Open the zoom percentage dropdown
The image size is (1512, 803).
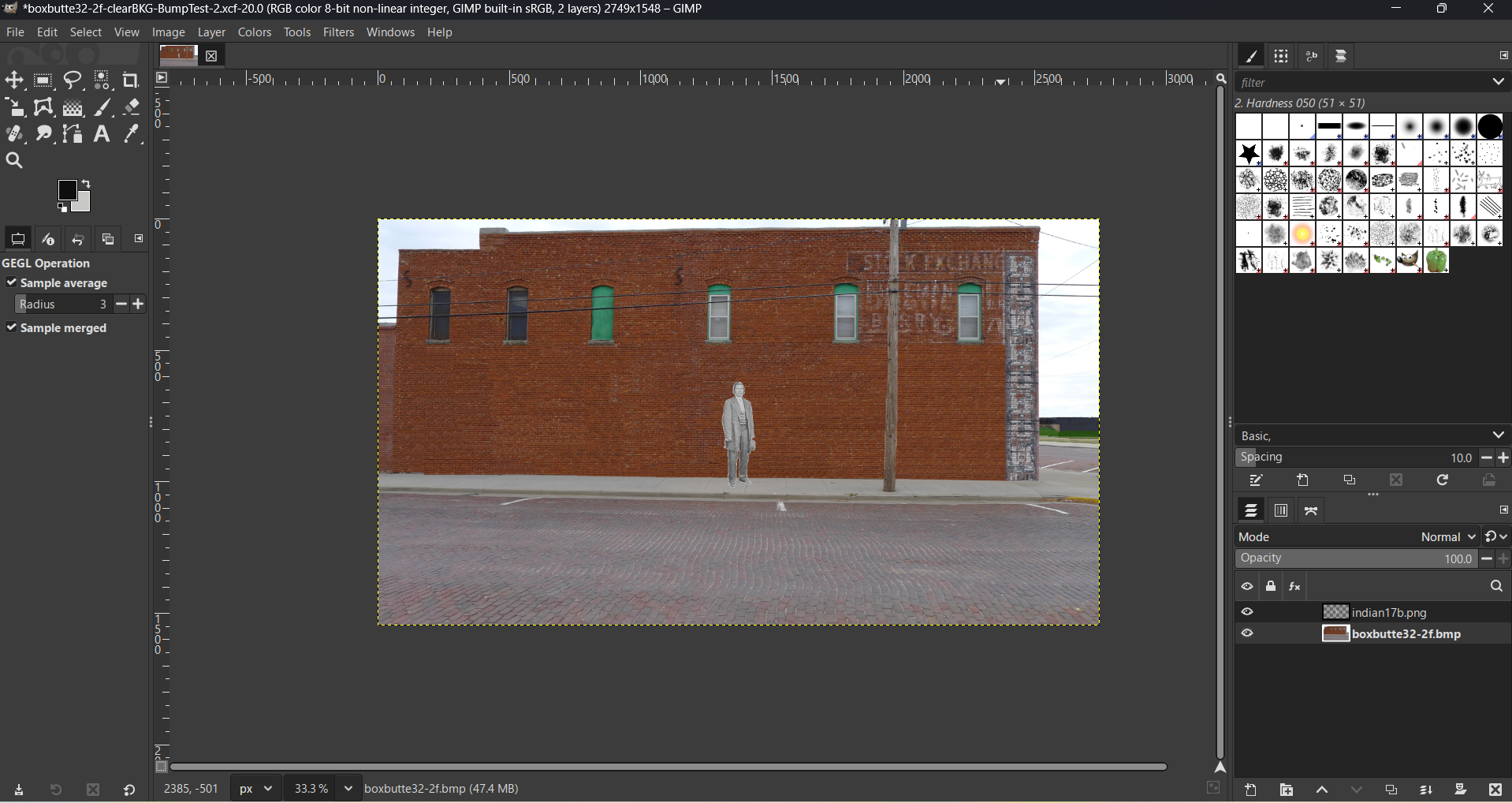pyautogui.click(x=349, y=789)
